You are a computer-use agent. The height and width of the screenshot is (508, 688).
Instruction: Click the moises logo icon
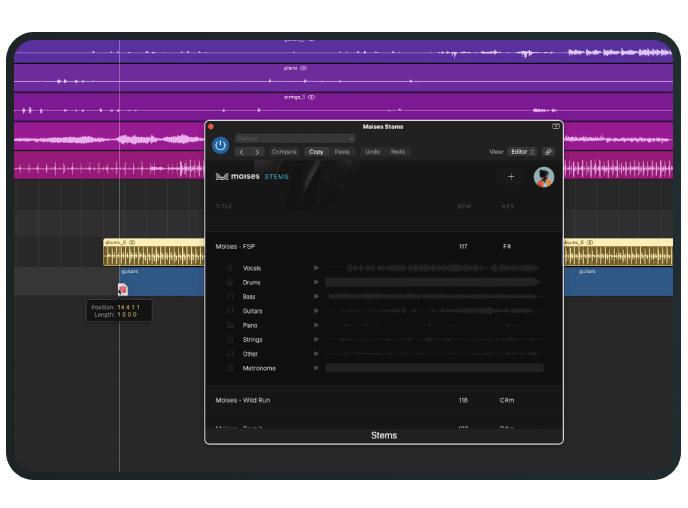(x=222, y=176)
